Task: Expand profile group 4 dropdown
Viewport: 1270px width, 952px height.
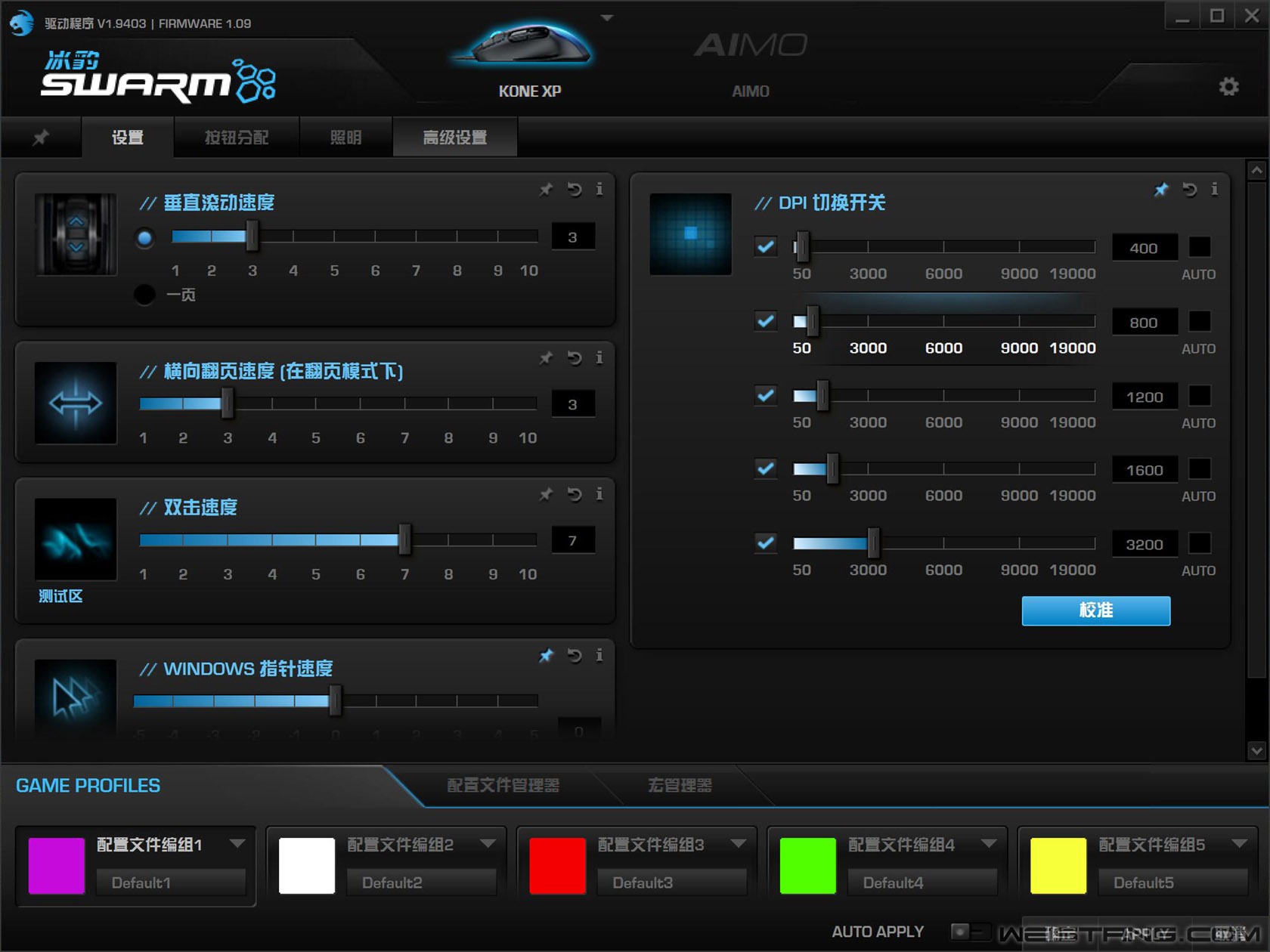Action: 989,843
